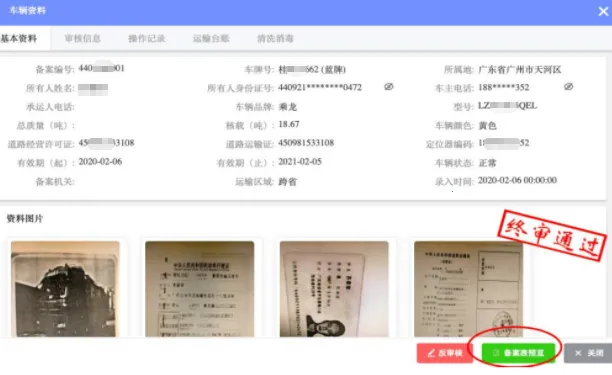Click the 资料图片 section heading

(25, 219)
